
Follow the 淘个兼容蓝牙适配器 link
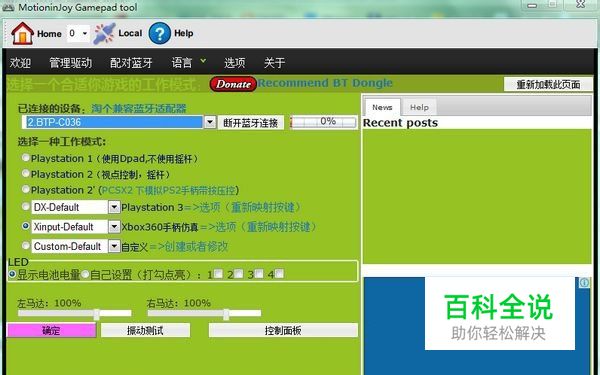tap(139, 109)
